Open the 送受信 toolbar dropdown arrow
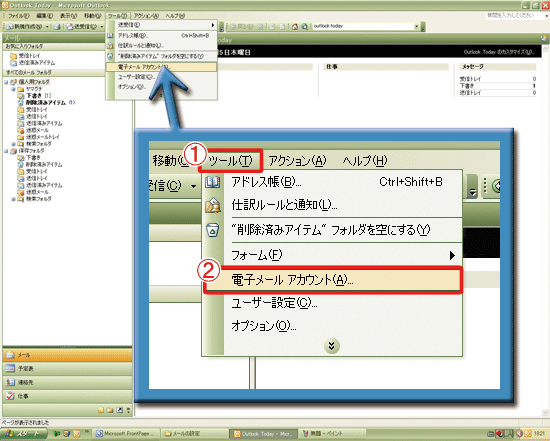This screenshot has height=441, width=550. (102, 27)
